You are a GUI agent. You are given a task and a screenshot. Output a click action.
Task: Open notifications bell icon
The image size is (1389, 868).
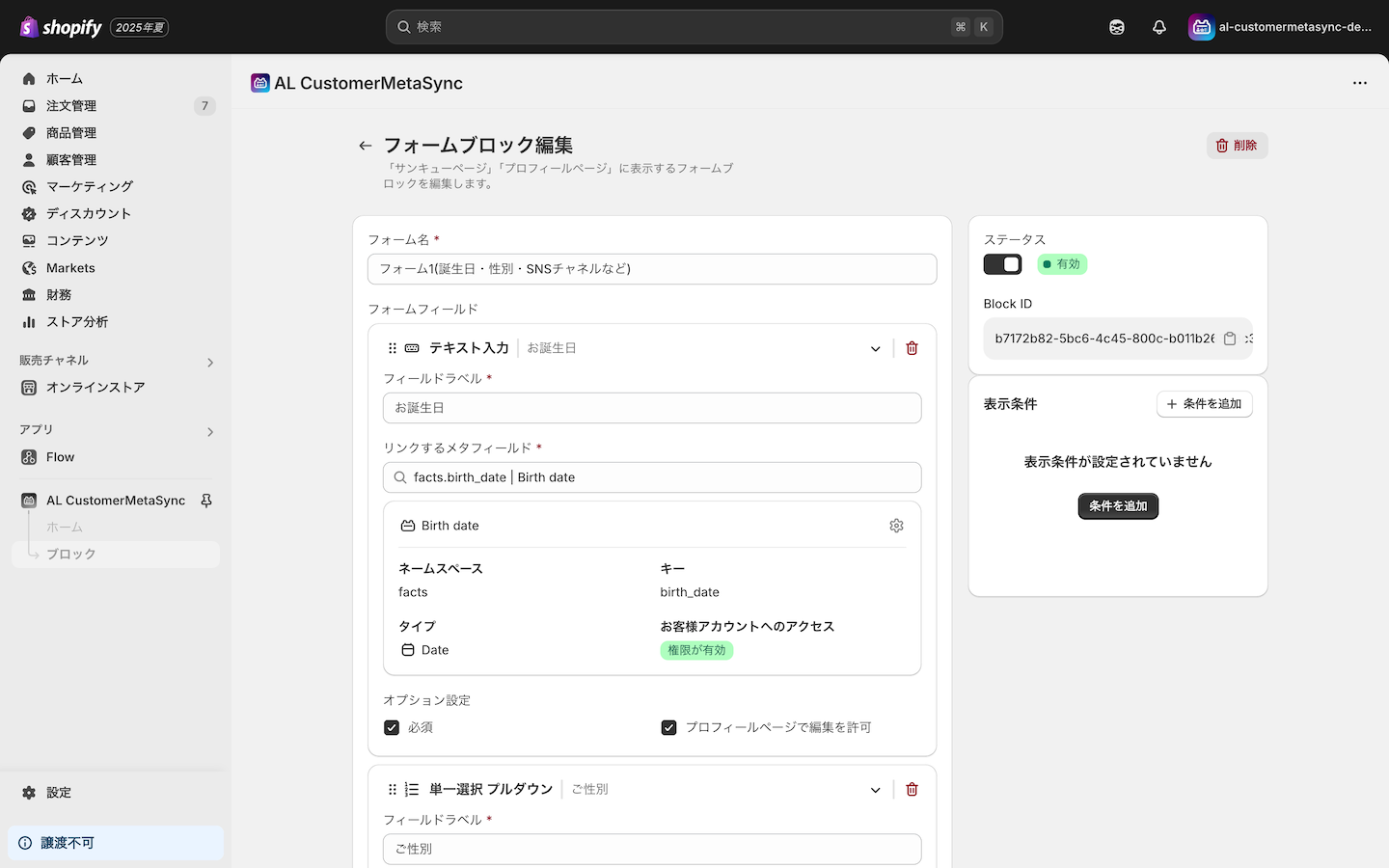coord(1159,27)
